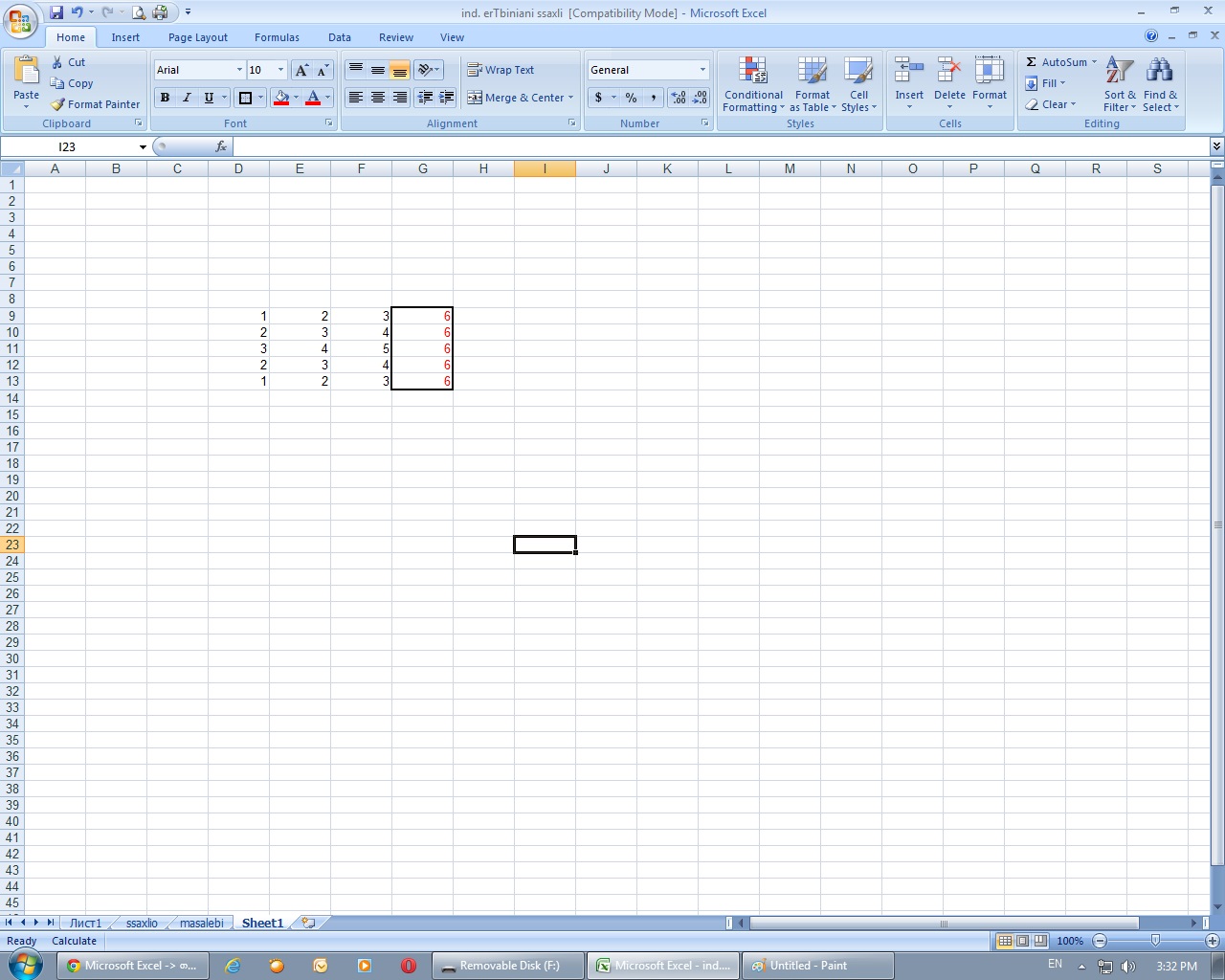Toggle Middle Align vertical alignment

(378, 70)
